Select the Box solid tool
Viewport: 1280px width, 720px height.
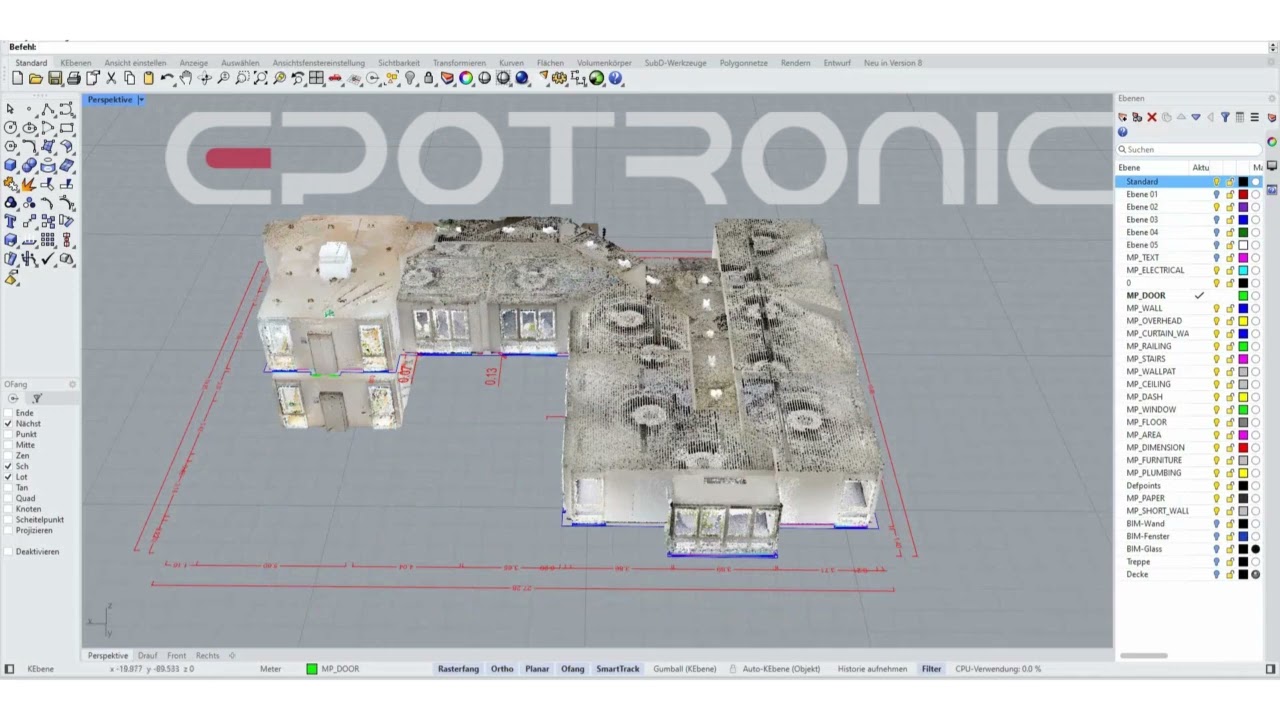(10, 165)
